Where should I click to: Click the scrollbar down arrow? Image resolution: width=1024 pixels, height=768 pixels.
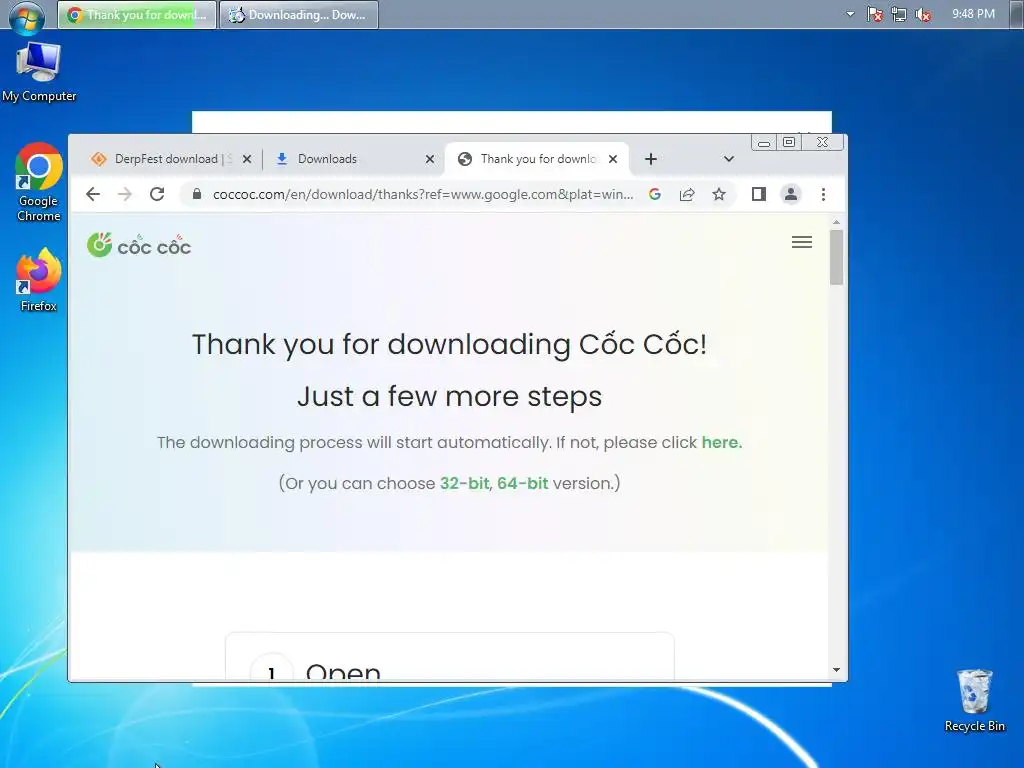[x=836, y=670]
